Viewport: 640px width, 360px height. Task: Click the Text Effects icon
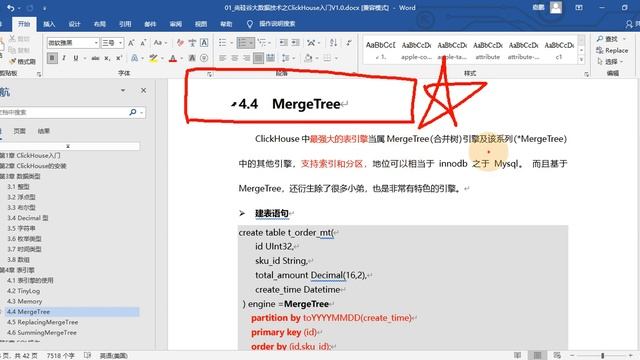click(134, 58)
